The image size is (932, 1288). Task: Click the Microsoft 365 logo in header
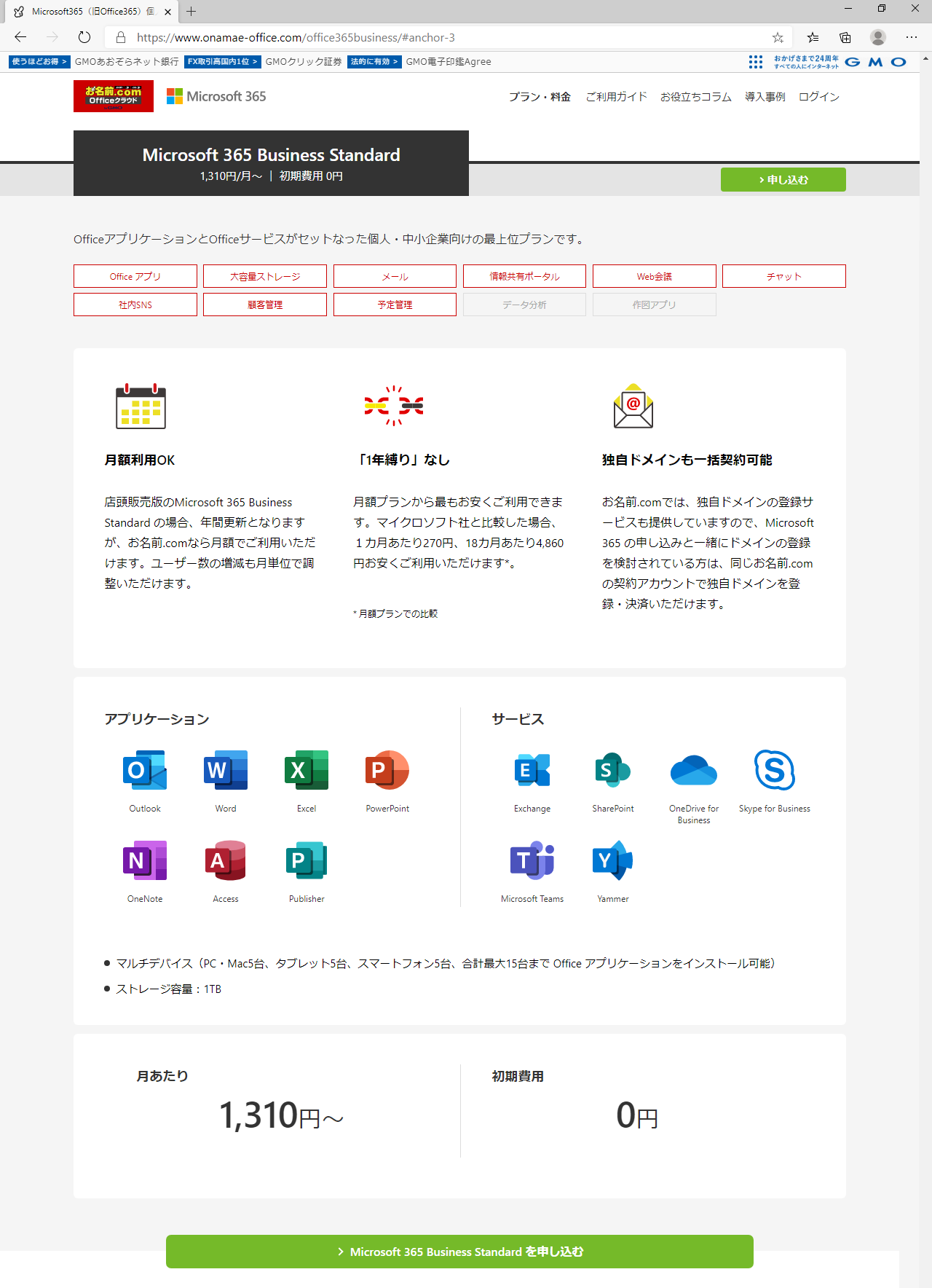tap(216, 96)
